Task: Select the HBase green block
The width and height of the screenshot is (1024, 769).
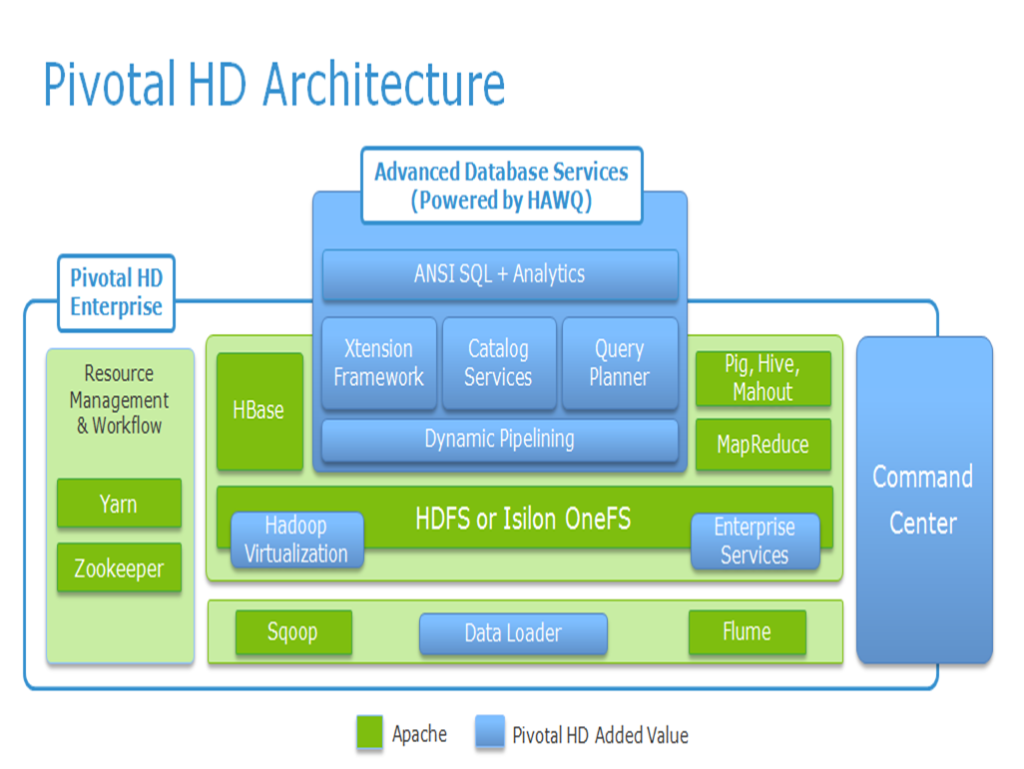Action: tap(259, 411)
